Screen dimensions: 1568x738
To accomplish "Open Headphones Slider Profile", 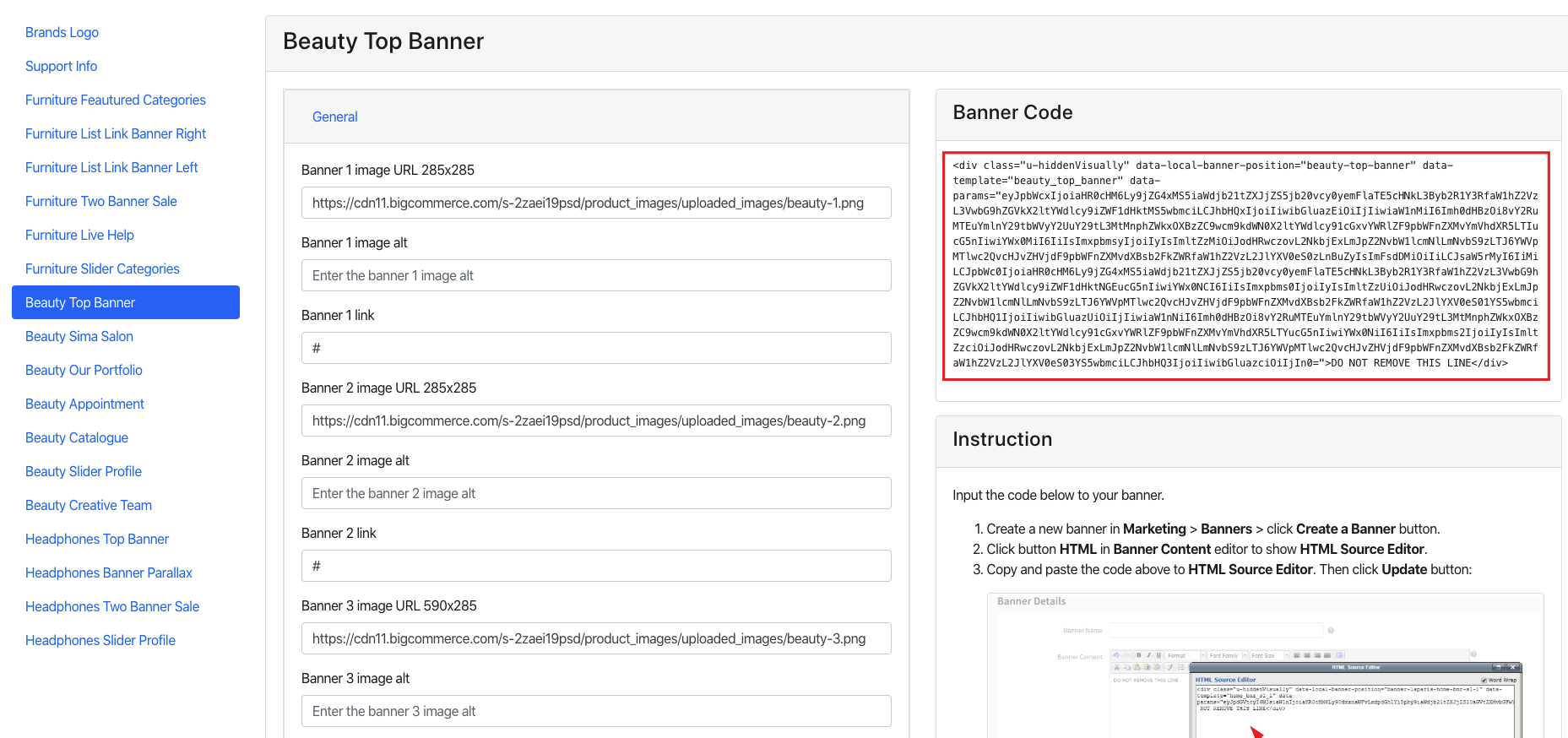I will (x=100, y=640).
